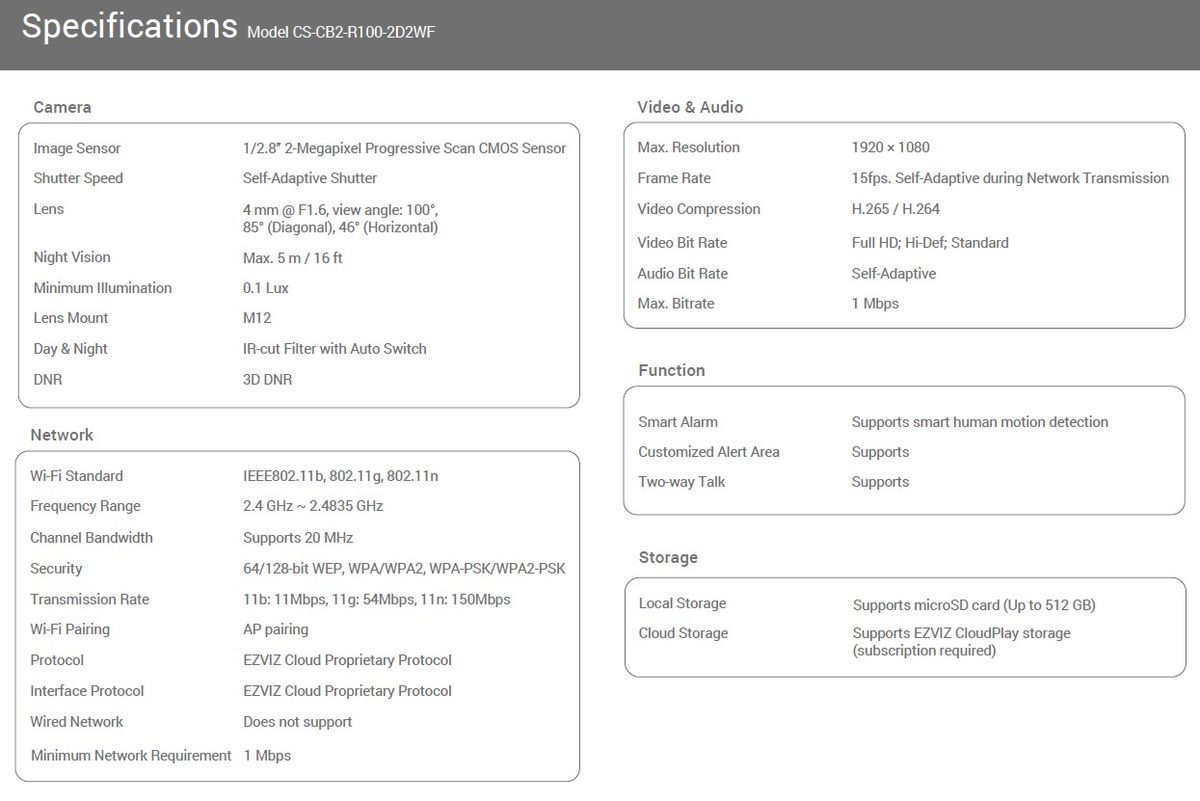The width and height of the screenshot is (1200, 801).
Task: Click the Smart Alarm label
Action: (x=678, y=422)
